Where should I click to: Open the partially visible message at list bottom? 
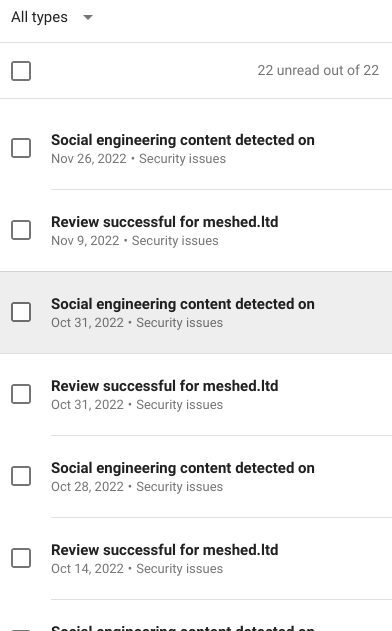click(183, 627)
